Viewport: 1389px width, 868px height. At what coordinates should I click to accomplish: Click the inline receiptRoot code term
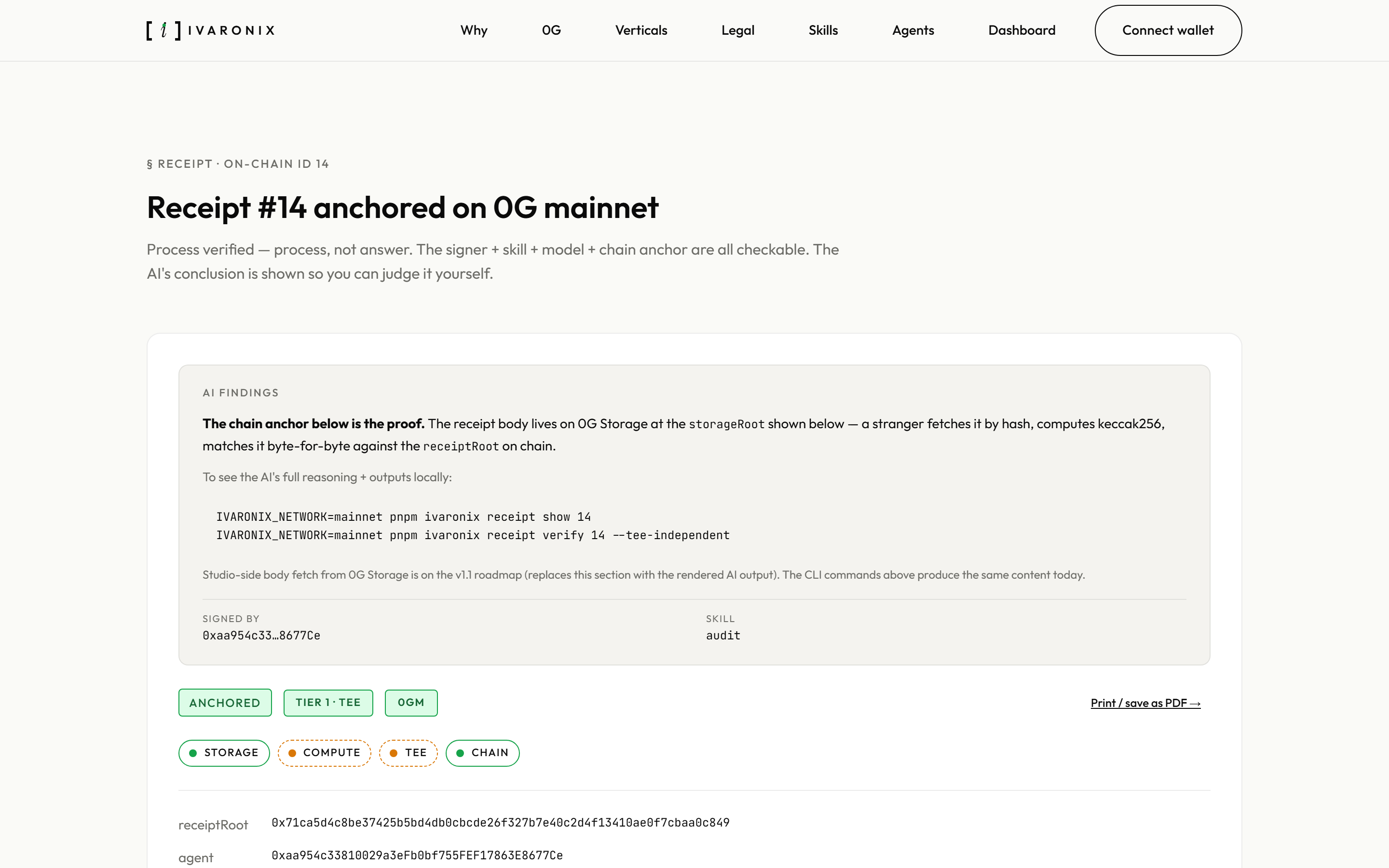pos(461,447)
